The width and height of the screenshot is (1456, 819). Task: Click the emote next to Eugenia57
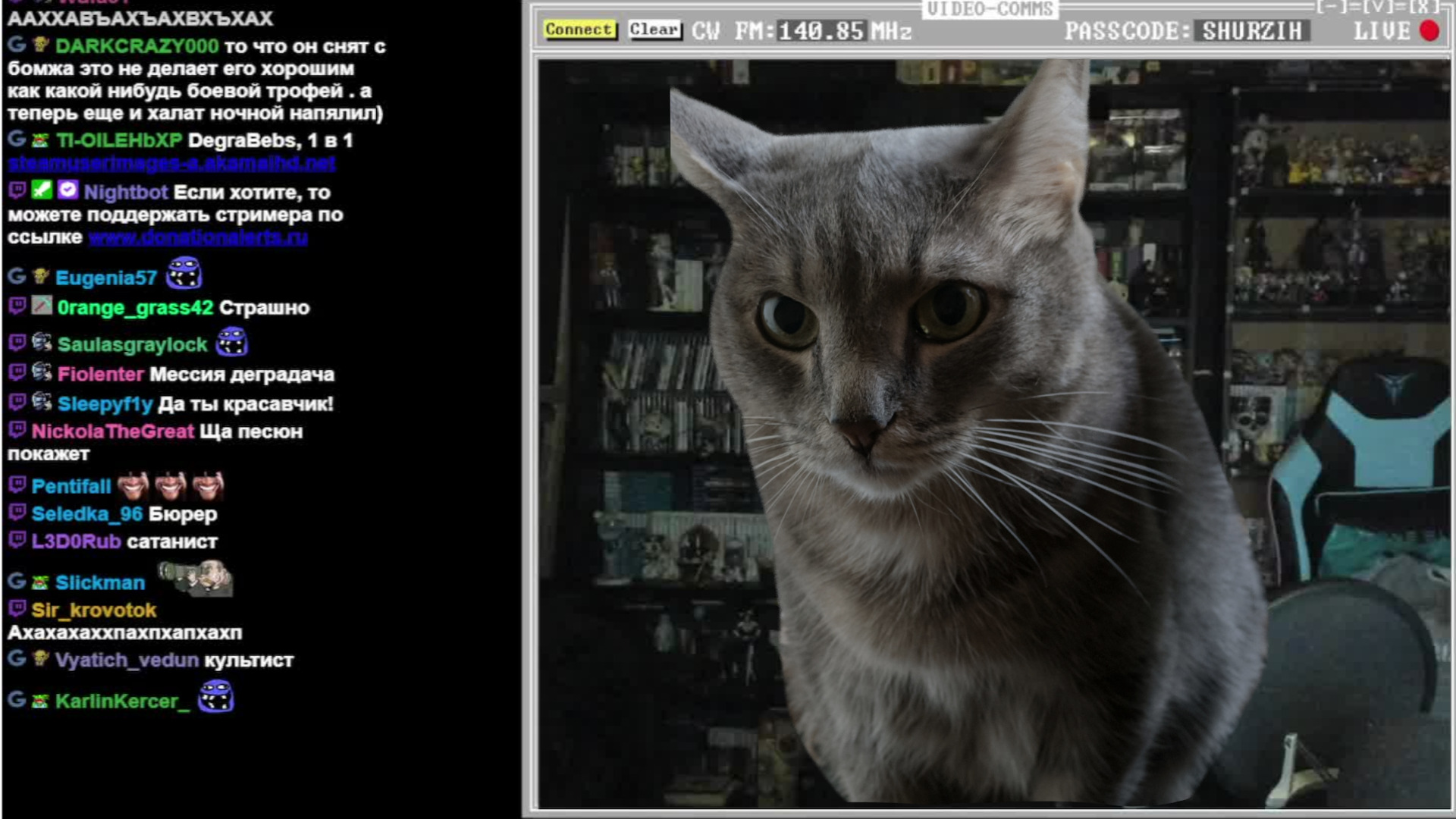[x=184, y=274]
